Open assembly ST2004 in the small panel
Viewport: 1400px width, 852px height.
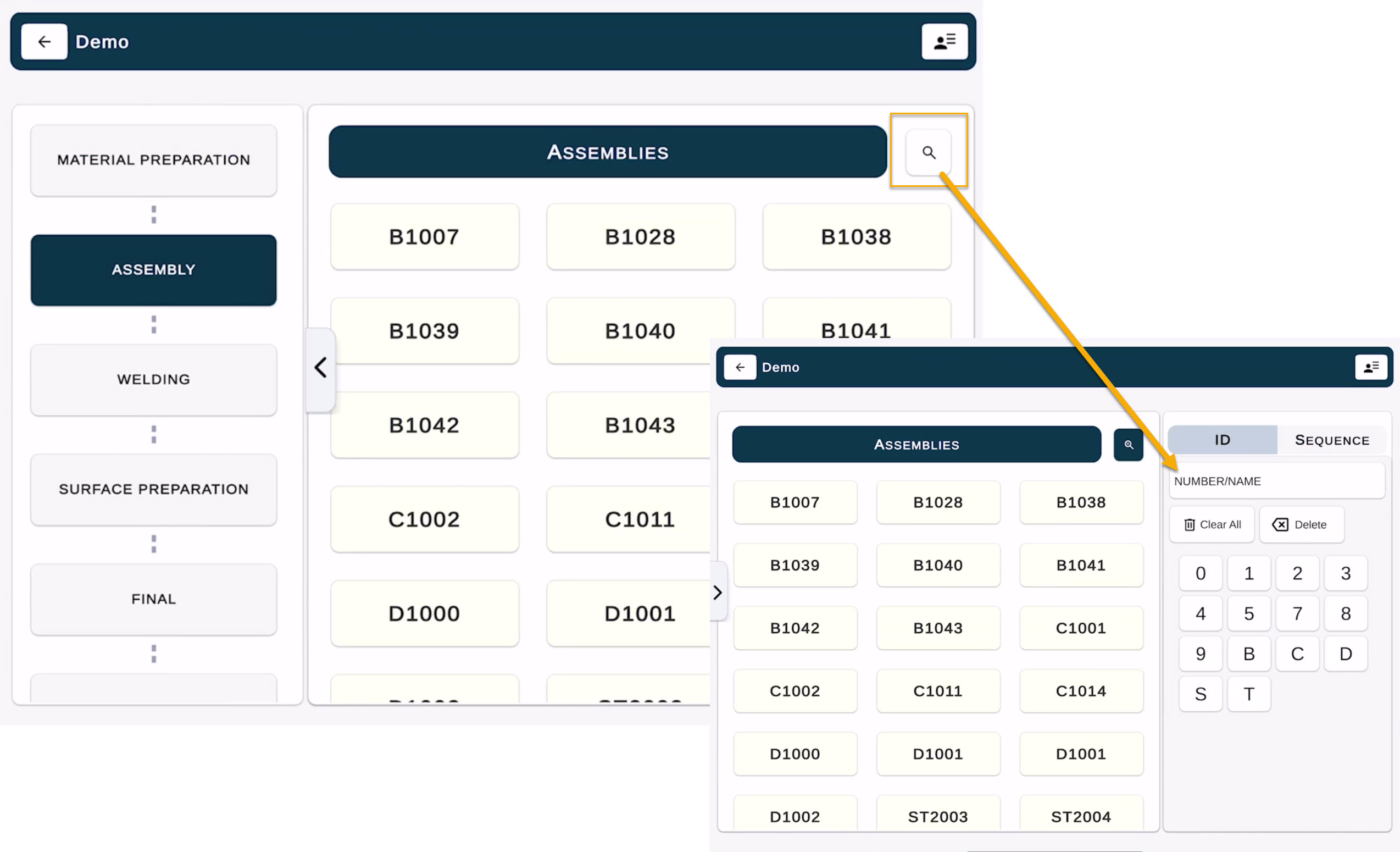[x=1080, y=816]
